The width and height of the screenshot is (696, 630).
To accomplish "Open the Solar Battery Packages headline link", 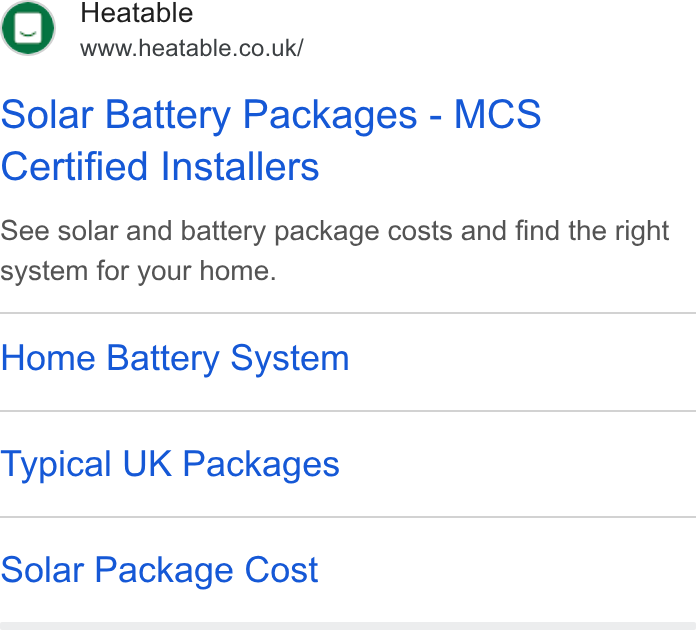I will 271,140.
